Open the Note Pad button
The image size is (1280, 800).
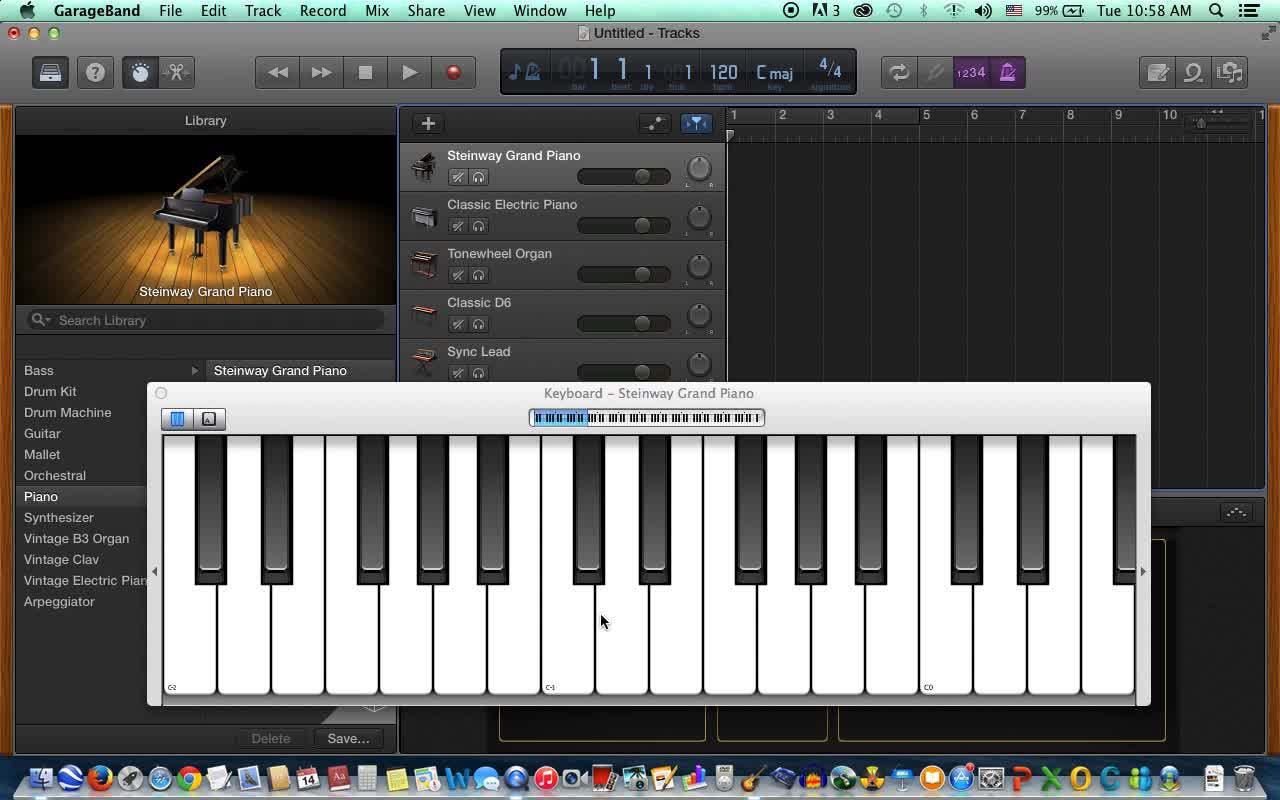[x=1158, y=72]
